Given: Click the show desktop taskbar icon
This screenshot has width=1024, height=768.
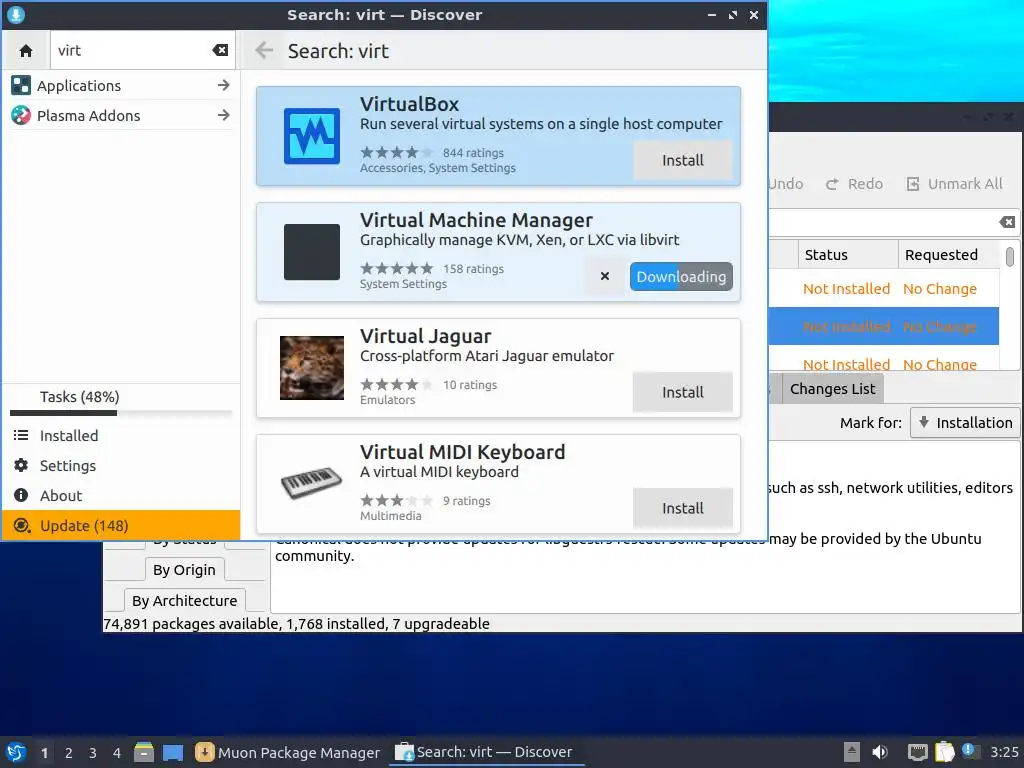Looking at the screenshot, I should pos(173,753).
